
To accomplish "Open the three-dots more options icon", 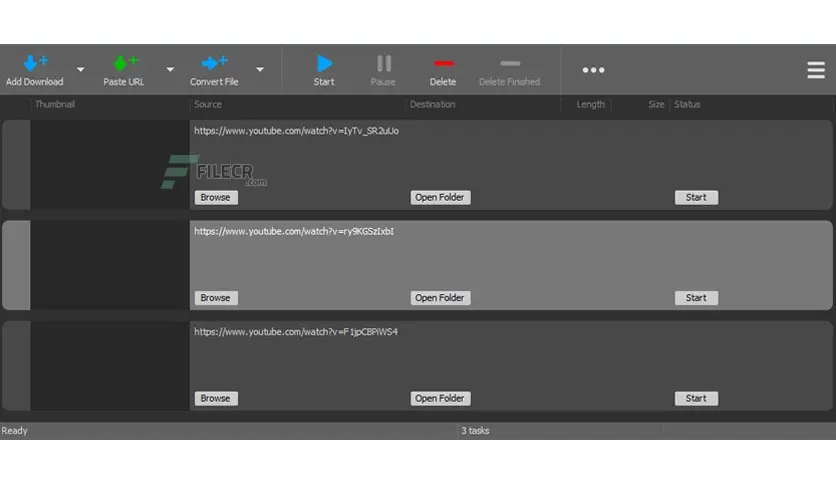I will click(x=593, y=70).
